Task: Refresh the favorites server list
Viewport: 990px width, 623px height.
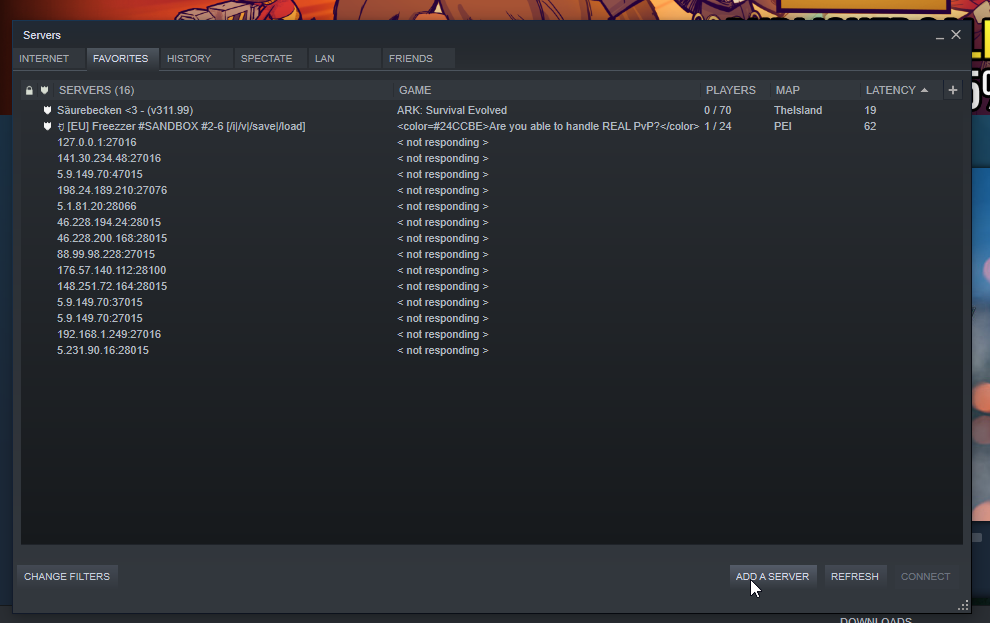Action: pos(855,576)
